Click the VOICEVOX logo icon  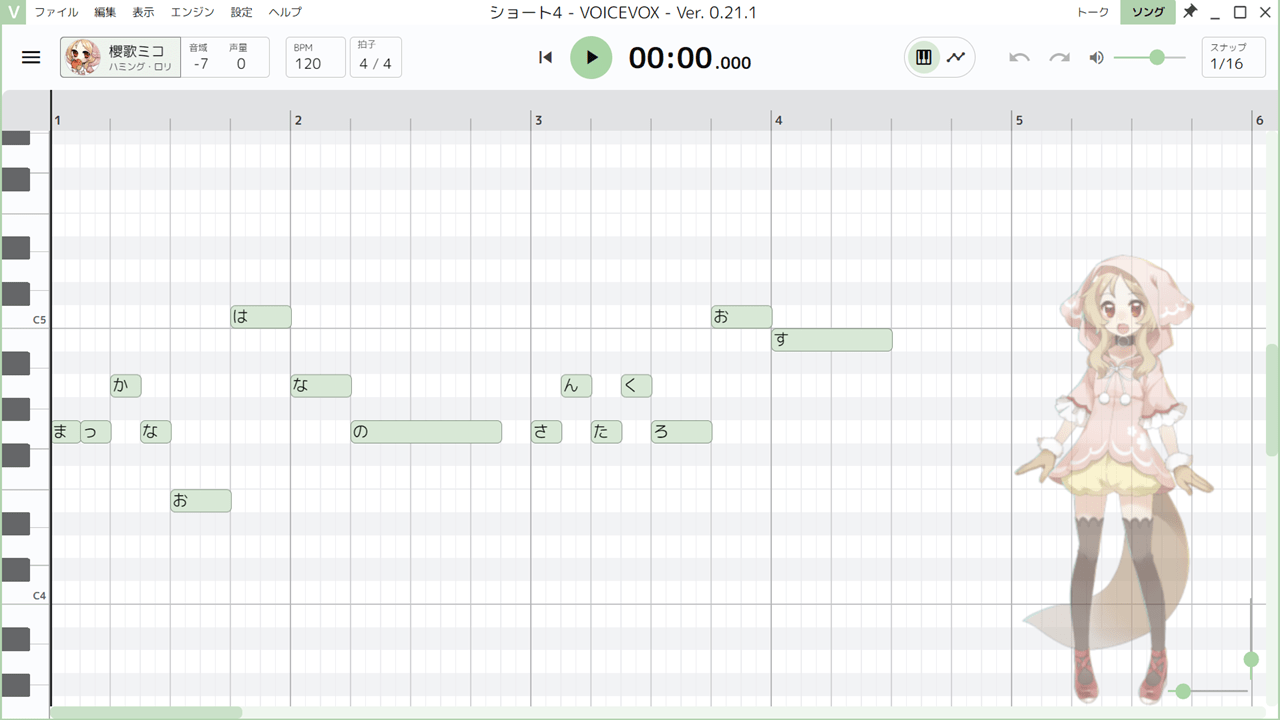coord(13,12)
